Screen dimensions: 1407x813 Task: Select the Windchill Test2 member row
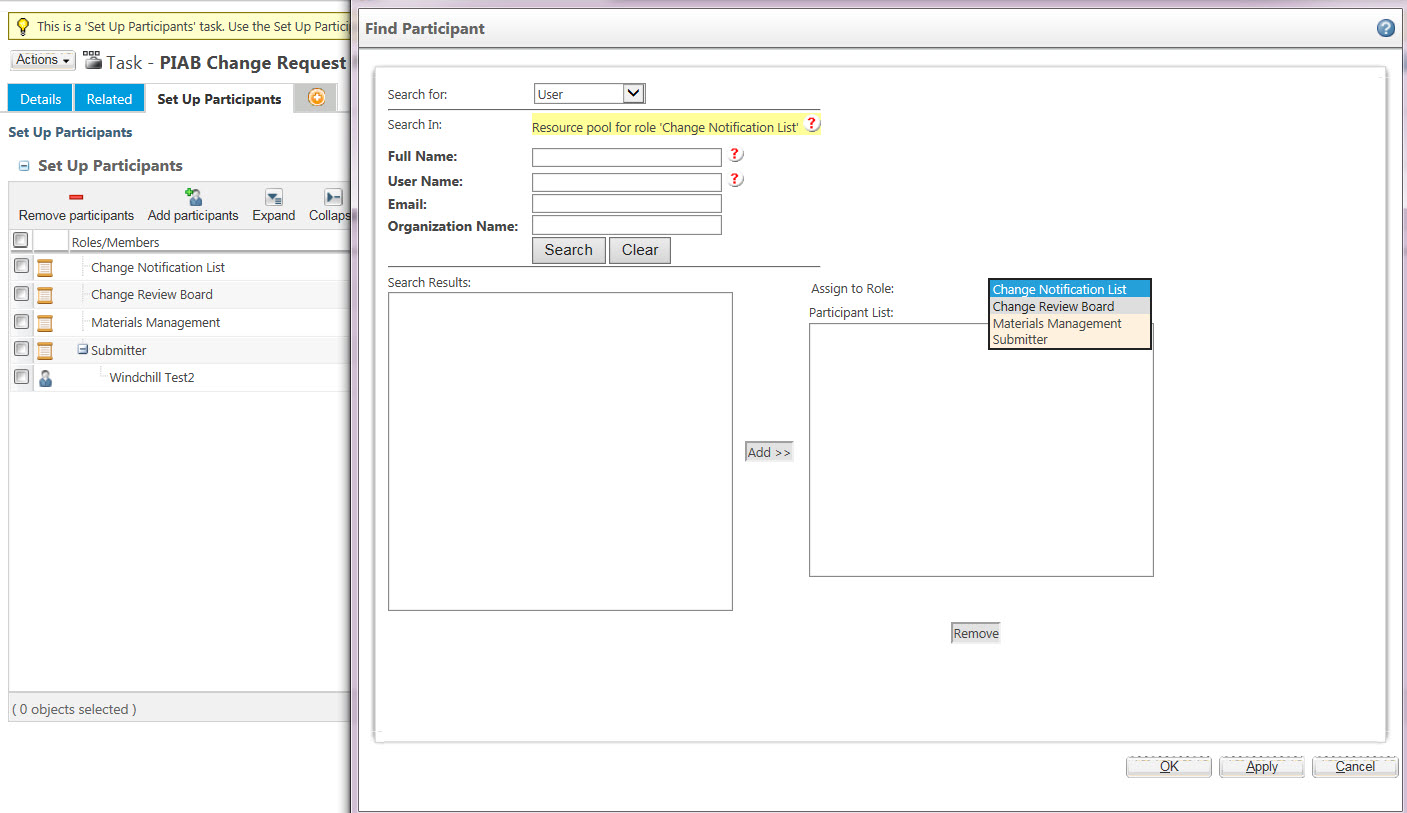[179, 378]
